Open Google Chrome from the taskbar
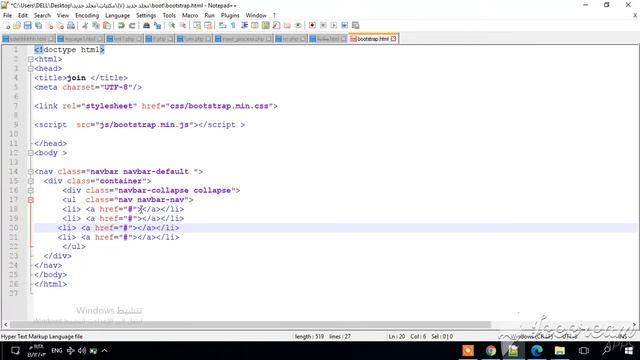Viewport: 640px width, 360px height. pos(491,351)
